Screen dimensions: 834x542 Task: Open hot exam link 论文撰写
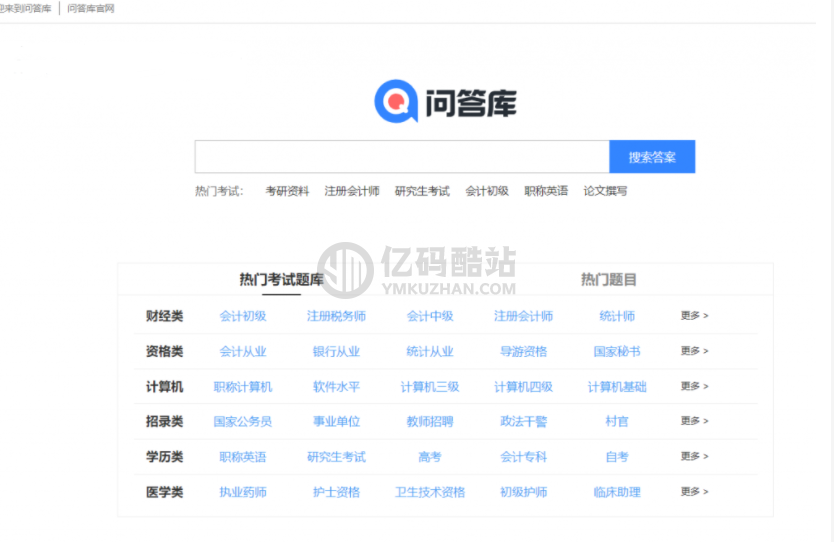(x=605, y=191)
